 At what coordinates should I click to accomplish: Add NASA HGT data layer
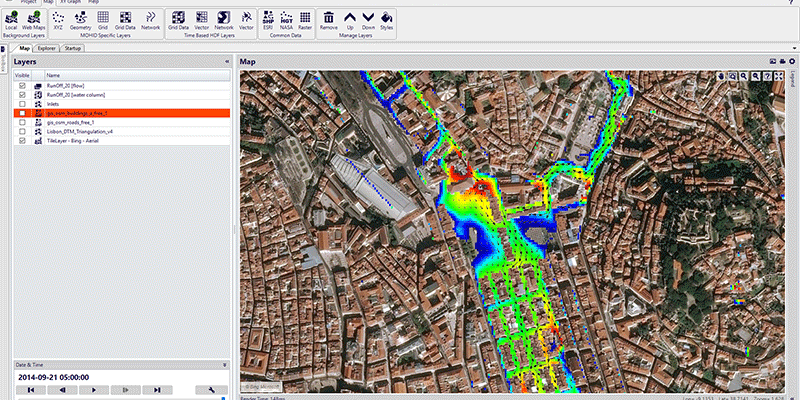(x=287, y=20)
